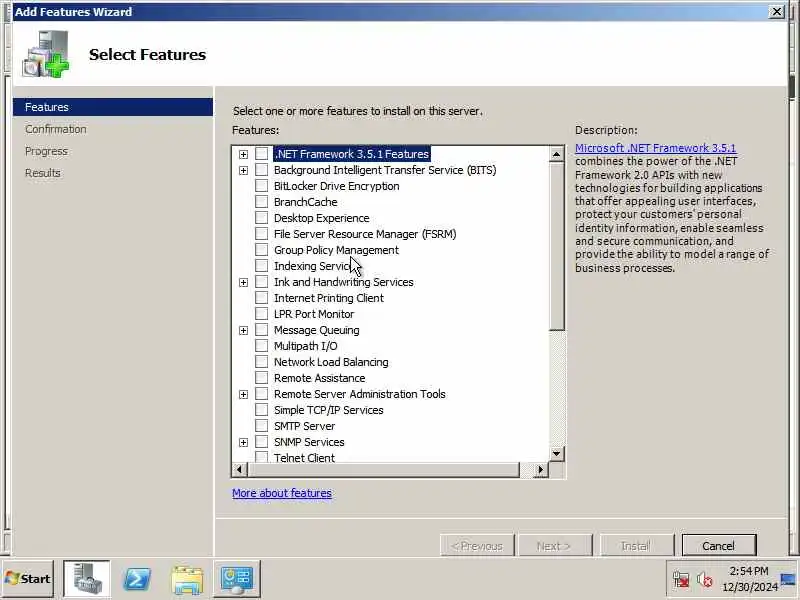Expand the SNMP Services node
Viewport: 800px width, 600px height.
click(243, 442)
